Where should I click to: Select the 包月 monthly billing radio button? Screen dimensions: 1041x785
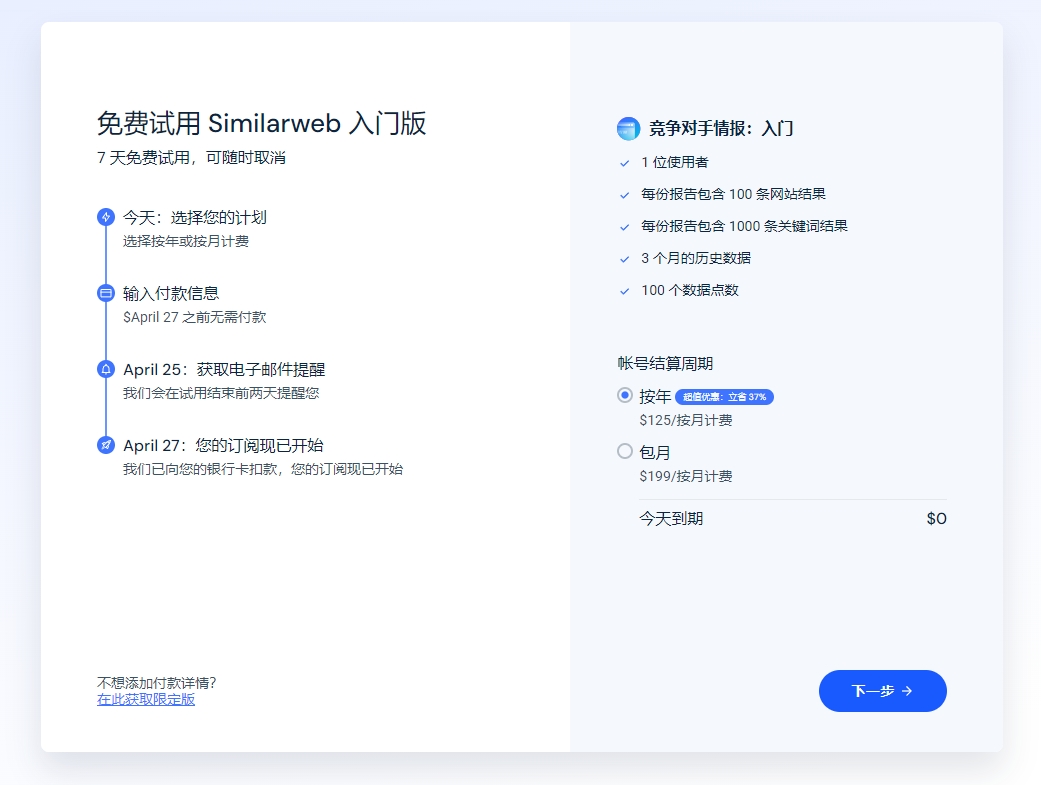625,452
